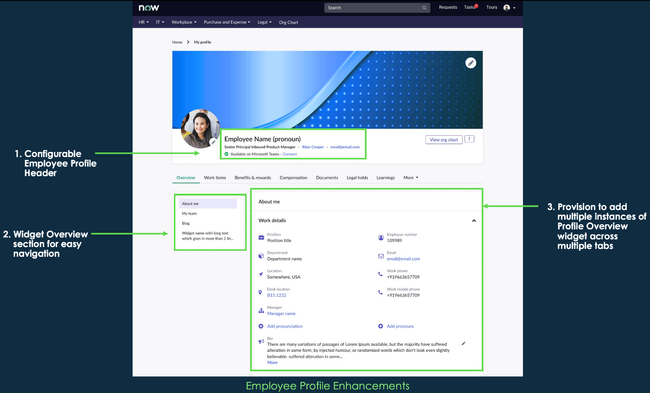Click the View org chart button
The width and height of the screenshot is (650, 393).
(x=444, y=140)
